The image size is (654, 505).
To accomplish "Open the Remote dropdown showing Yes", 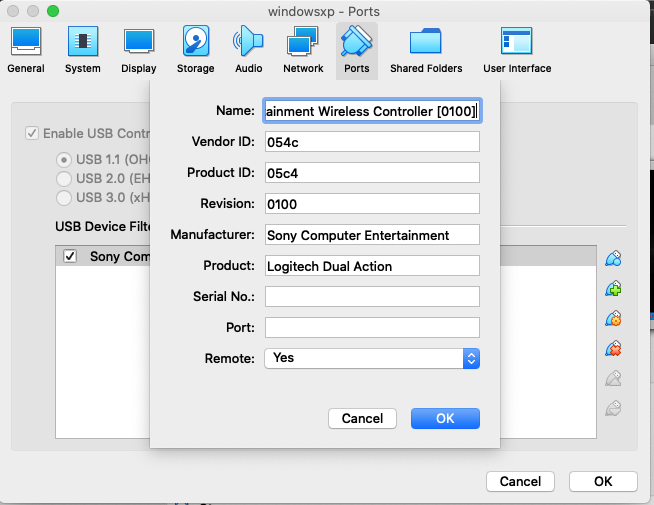I will (372, 358).
